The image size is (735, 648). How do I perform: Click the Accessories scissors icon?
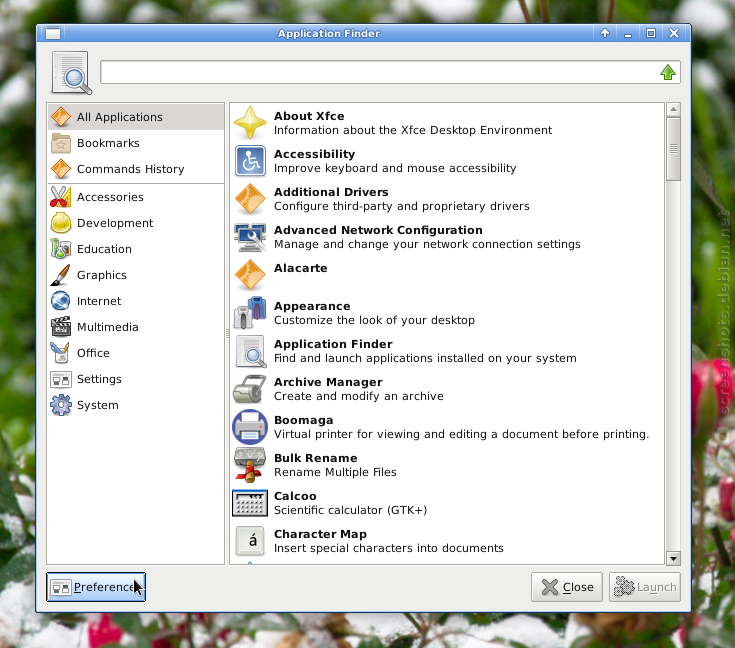click(x=61, y=197)
